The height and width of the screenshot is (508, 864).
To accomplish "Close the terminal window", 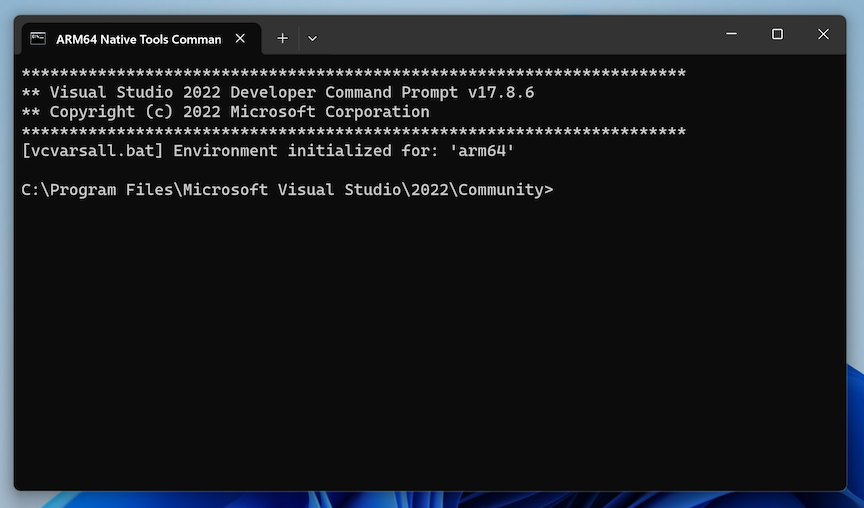I will point(823,34).
